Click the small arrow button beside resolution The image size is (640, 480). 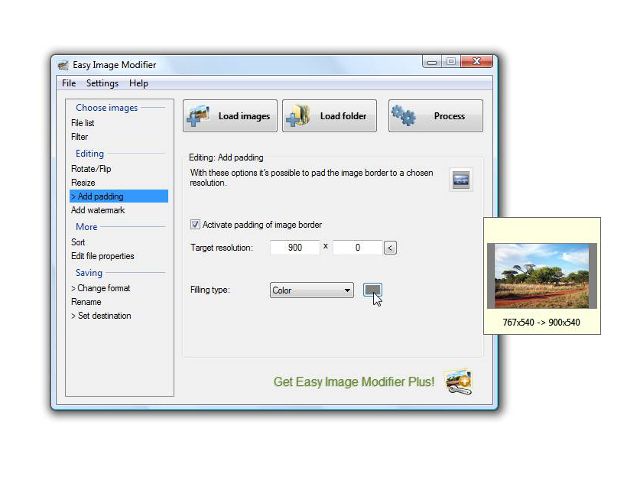[x=390, y=248]
